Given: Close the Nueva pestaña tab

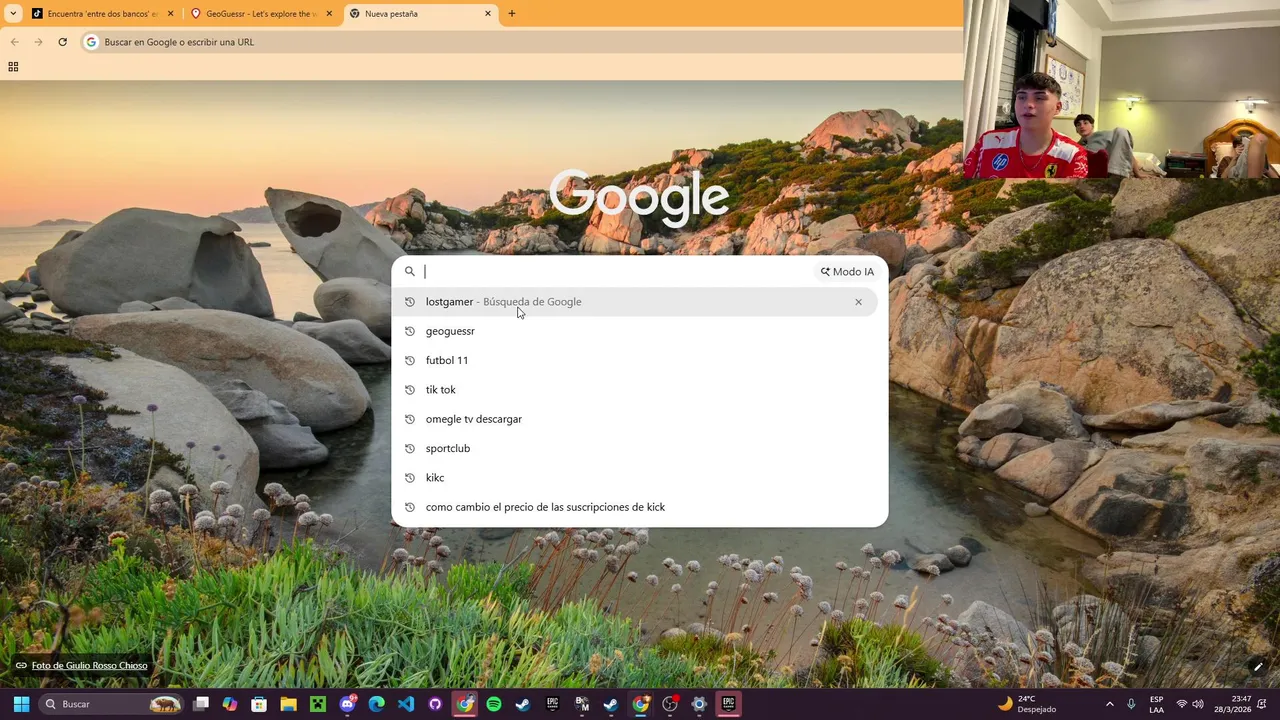Looking at the screenshot, I should pos(488,14).
